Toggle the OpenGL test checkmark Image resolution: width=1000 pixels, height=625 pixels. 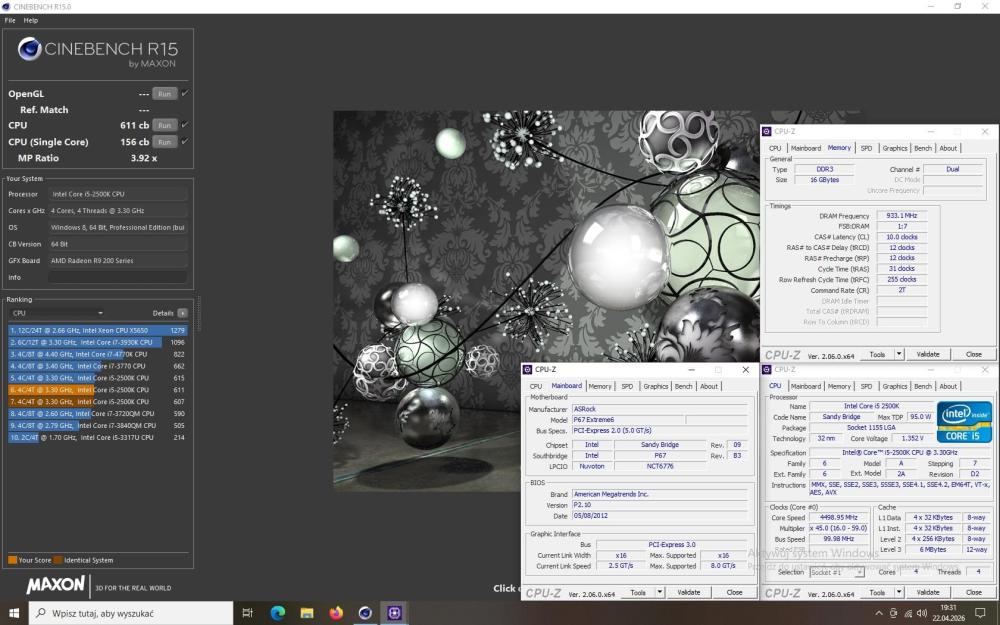pyautogui.click(x=185, y=93)
